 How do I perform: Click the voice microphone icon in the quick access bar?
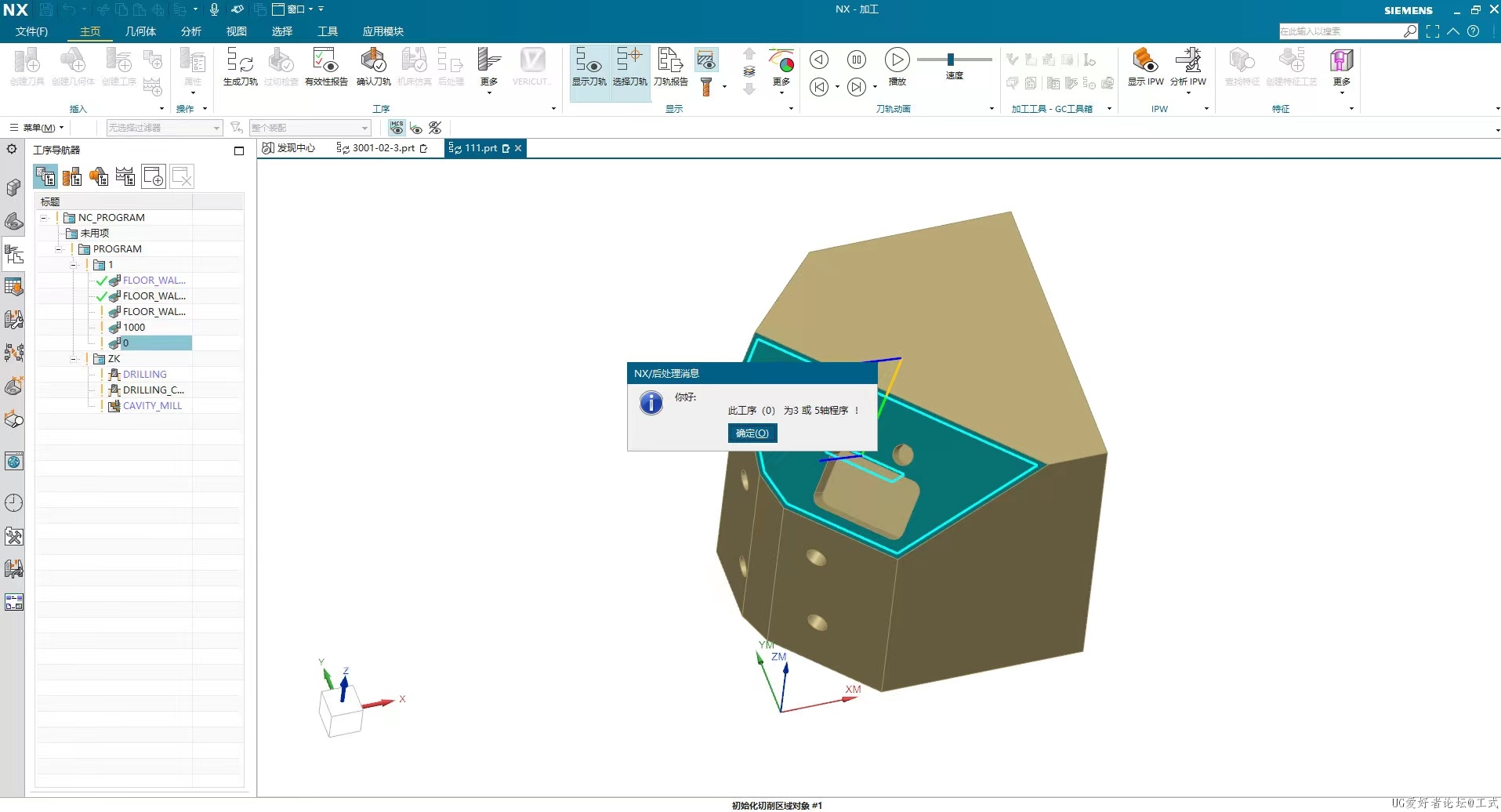click(214, 9)
